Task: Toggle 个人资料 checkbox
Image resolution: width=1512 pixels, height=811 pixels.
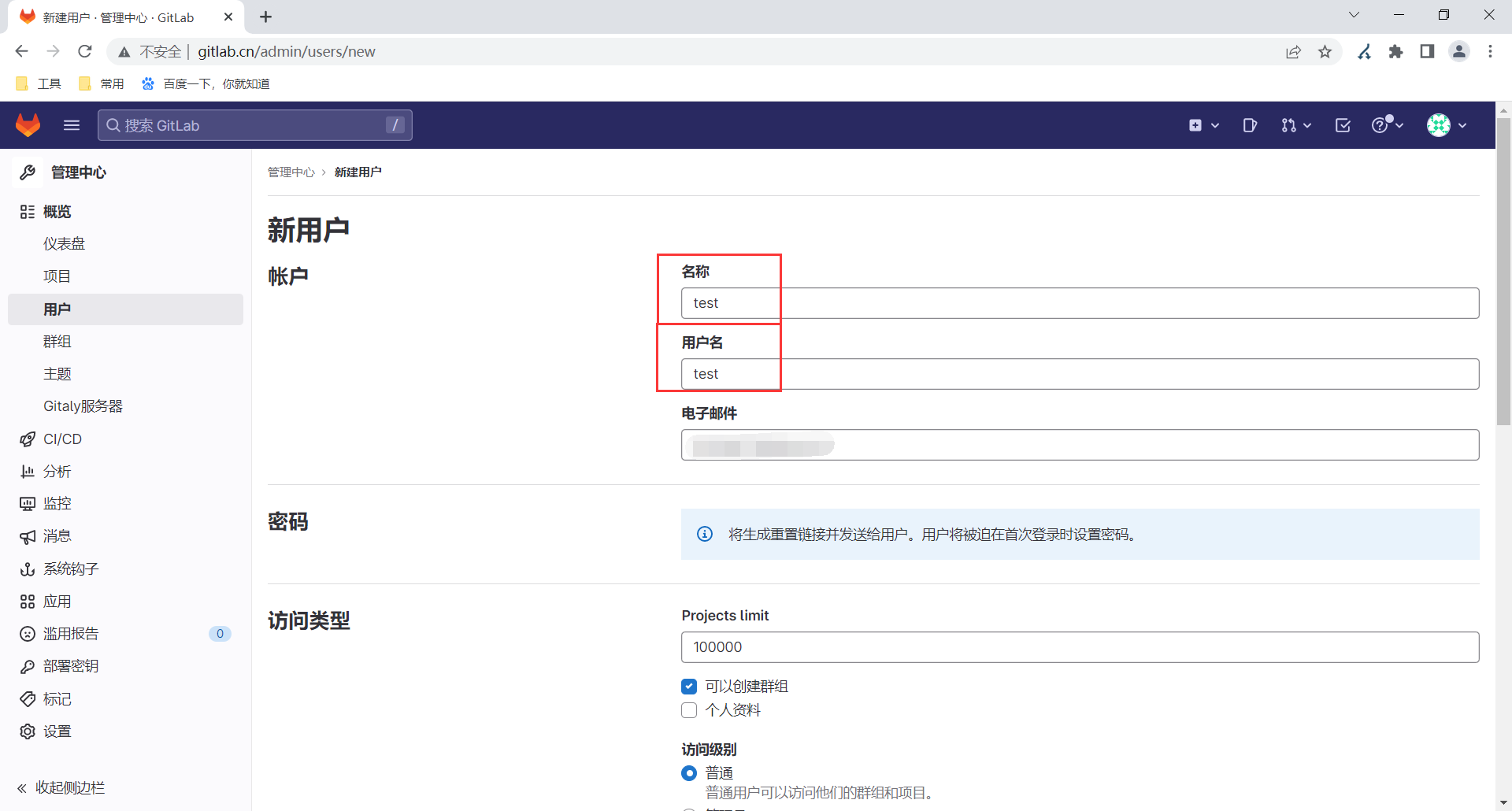Action: point(689,710)
